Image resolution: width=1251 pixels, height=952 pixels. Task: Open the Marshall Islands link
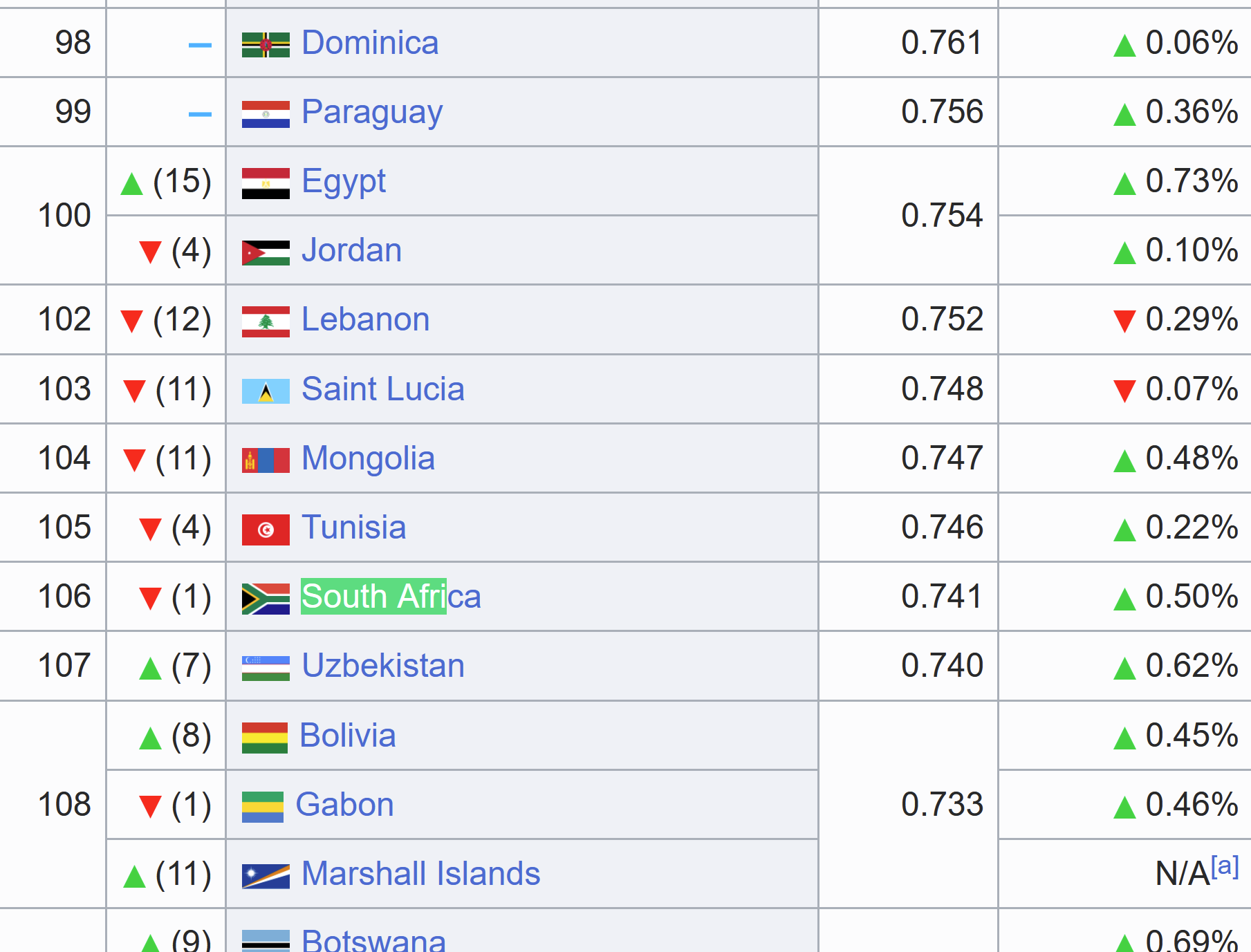point(420,873)
